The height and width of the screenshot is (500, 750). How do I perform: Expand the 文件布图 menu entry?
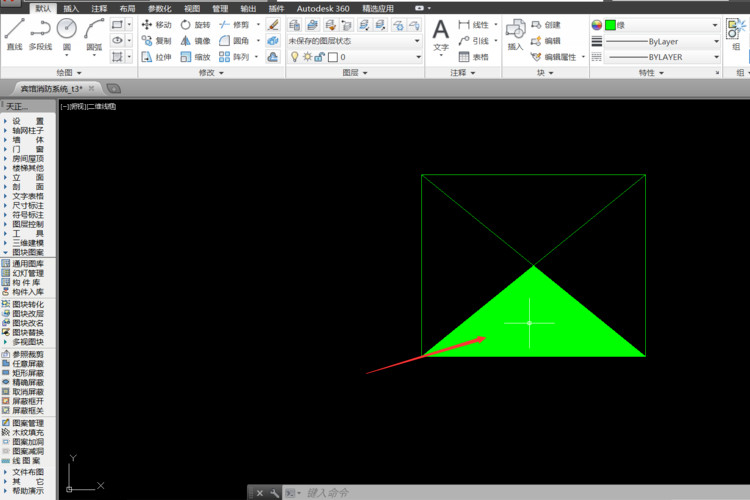pyautogui.click(x=24, y=472)
